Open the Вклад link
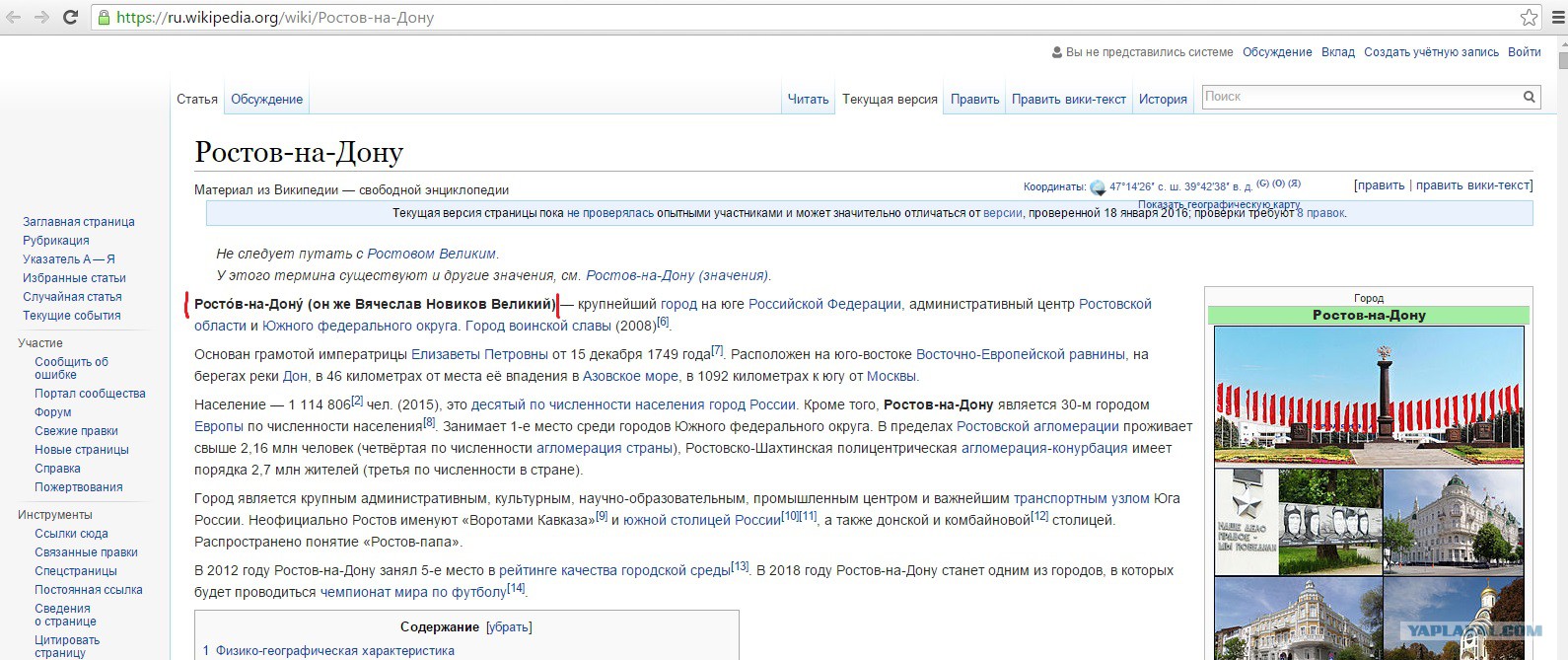The image size is (1568, 660). click(1338, 52)
